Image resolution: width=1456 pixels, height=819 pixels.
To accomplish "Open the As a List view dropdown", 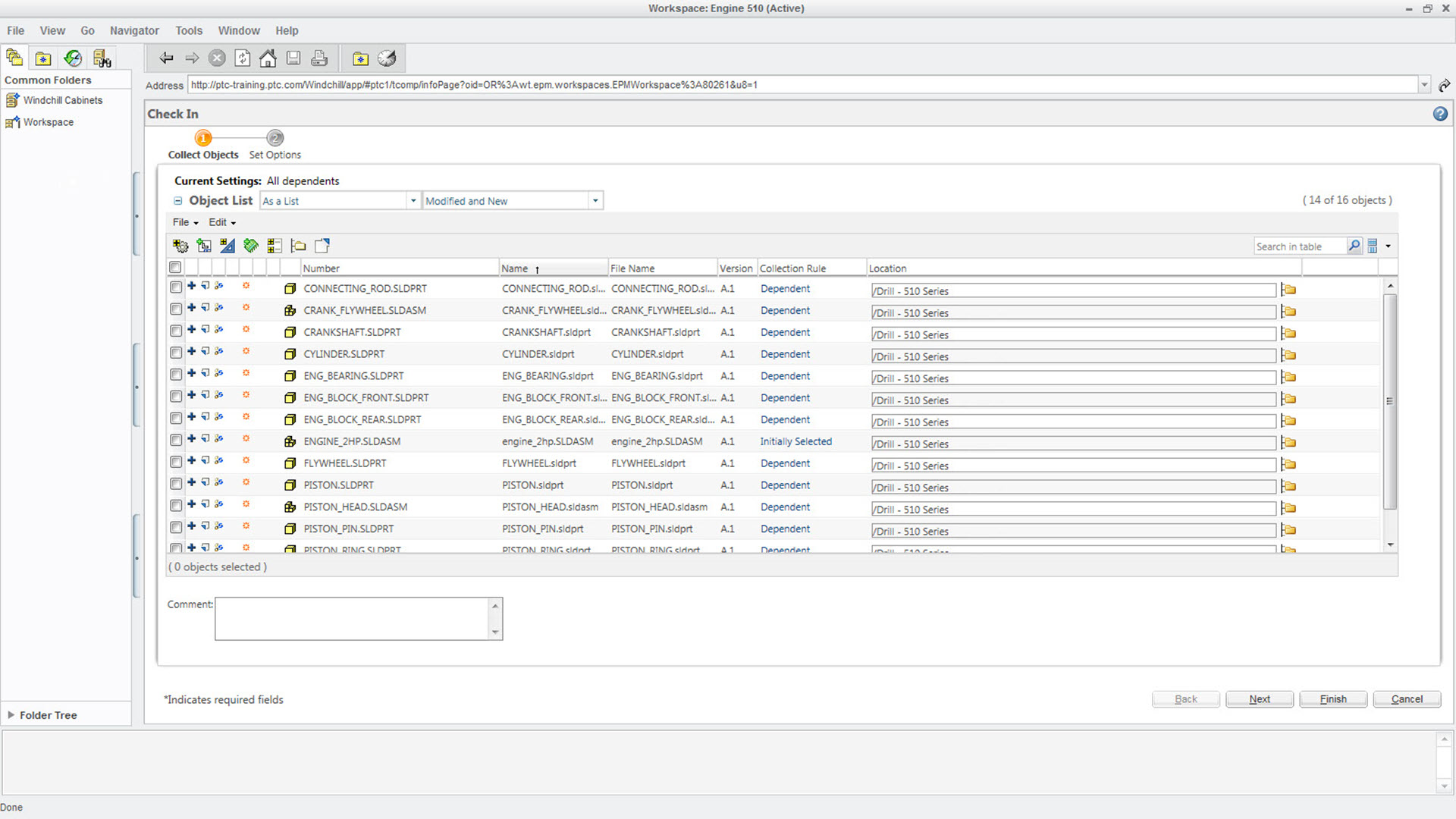I will [413, 200].
